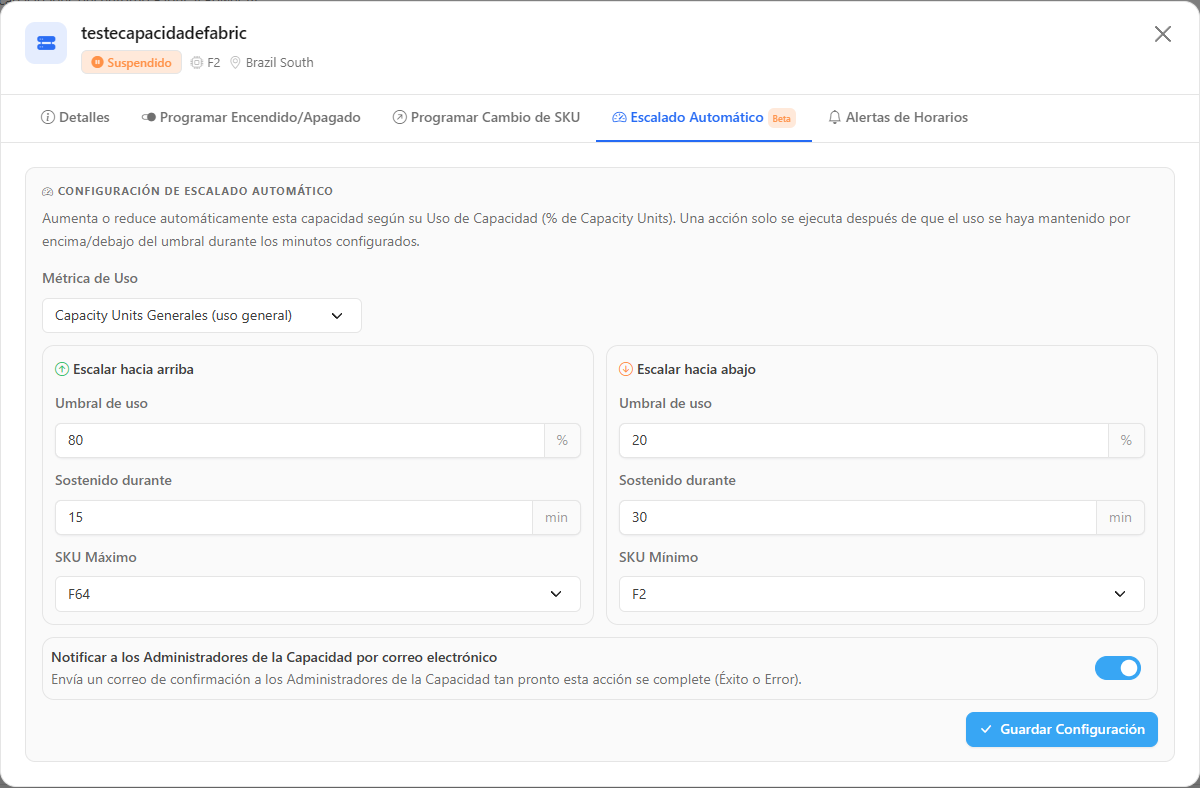
Task: Click the SKU Mínimo label
Action: pyautogui.click(x=659, y=557)
